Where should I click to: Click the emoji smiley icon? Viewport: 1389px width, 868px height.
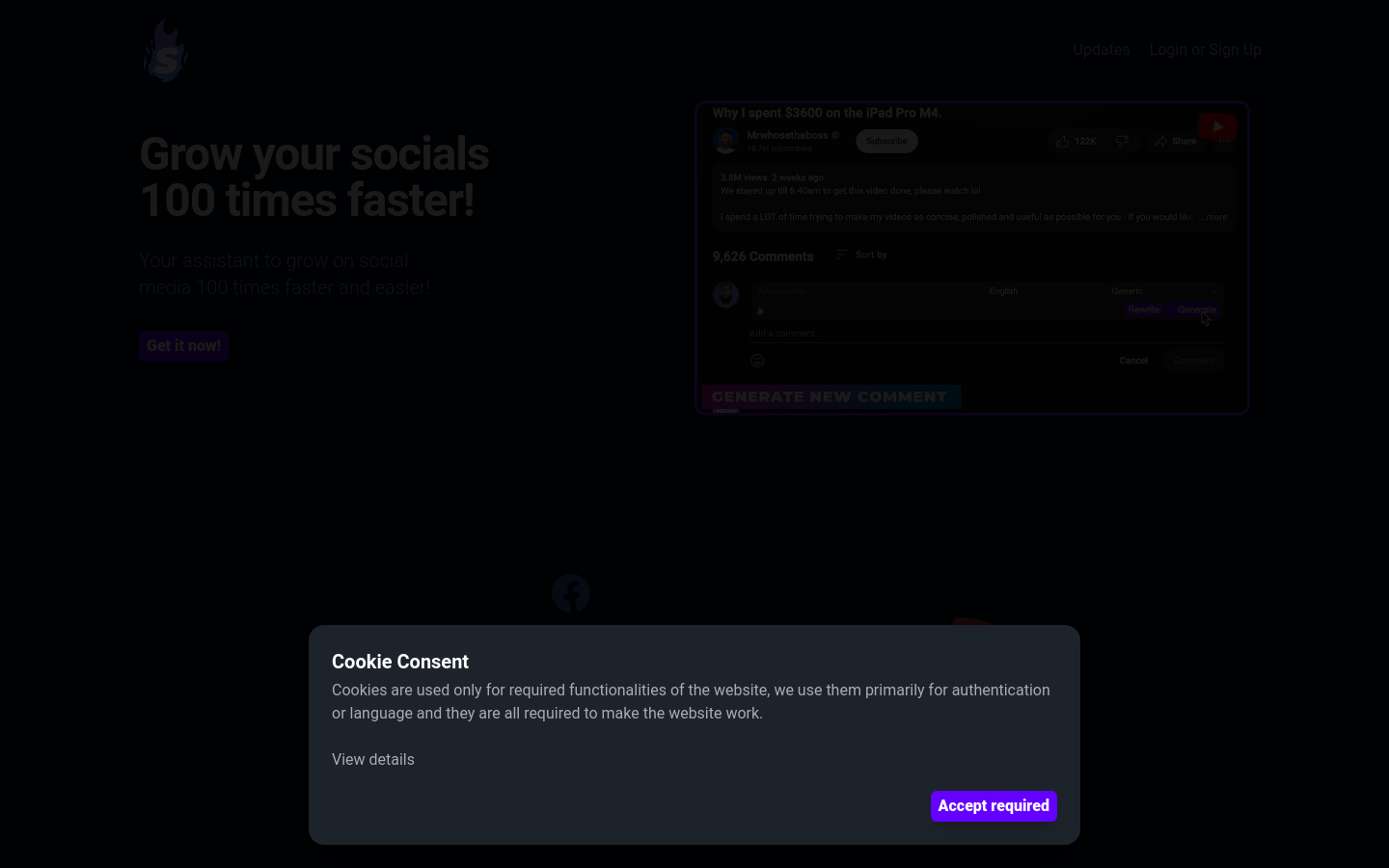point(757,361)
